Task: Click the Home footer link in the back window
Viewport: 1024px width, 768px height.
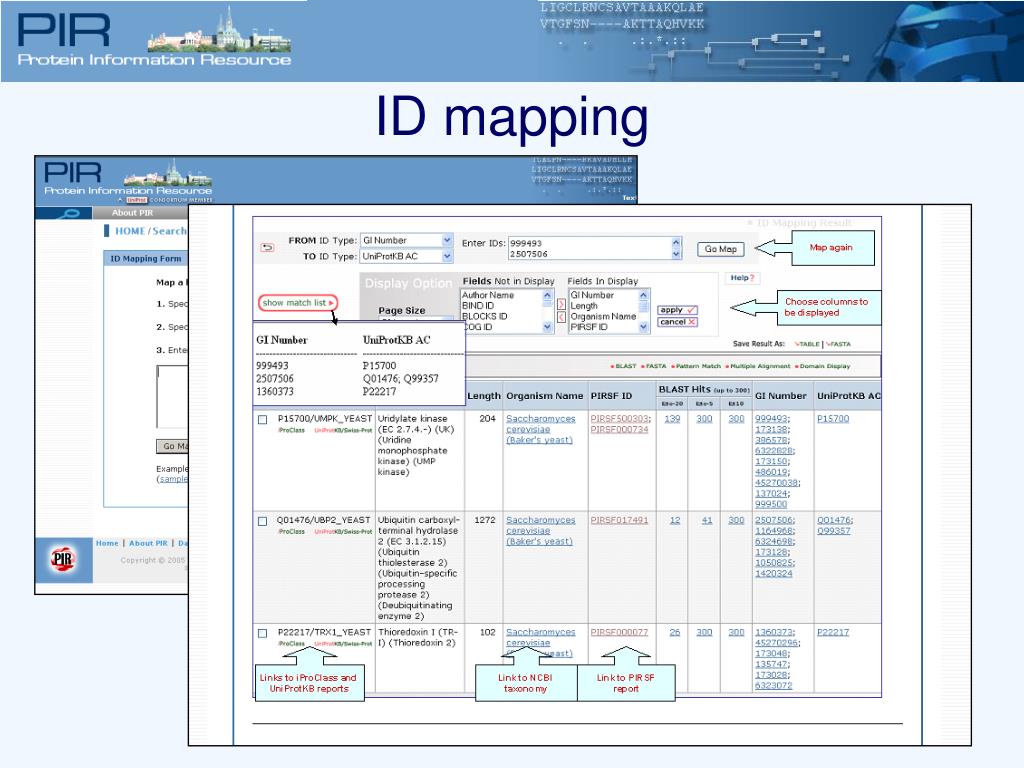Action: [107, 543]
